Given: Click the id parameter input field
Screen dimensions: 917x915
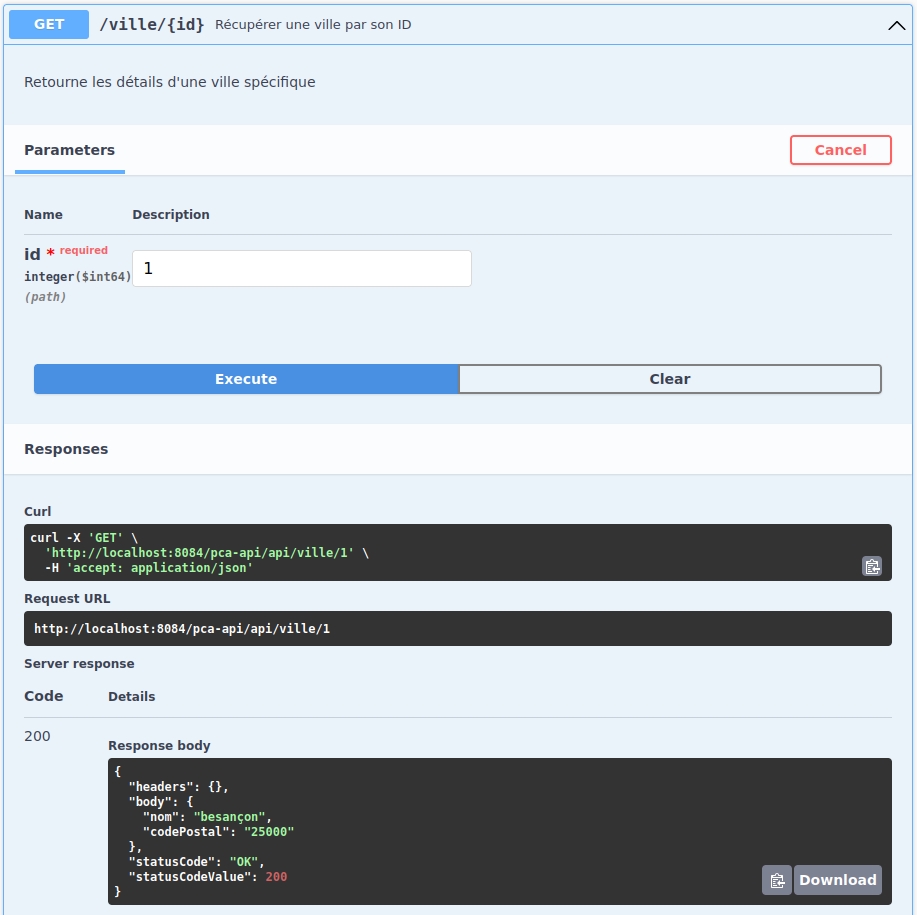Looking at the screenshot, I should coord(302,268).
